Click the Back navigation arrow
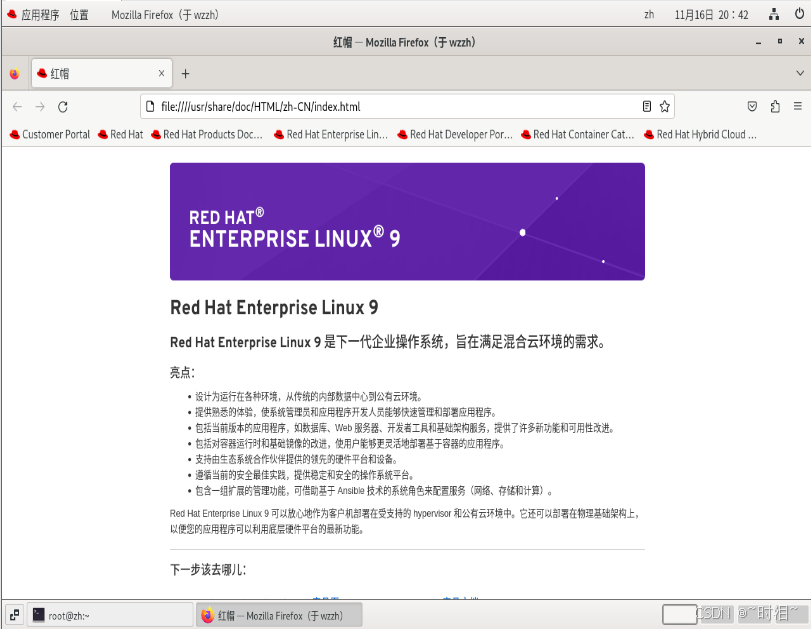The image size is (811, 629). pos(16,106)
